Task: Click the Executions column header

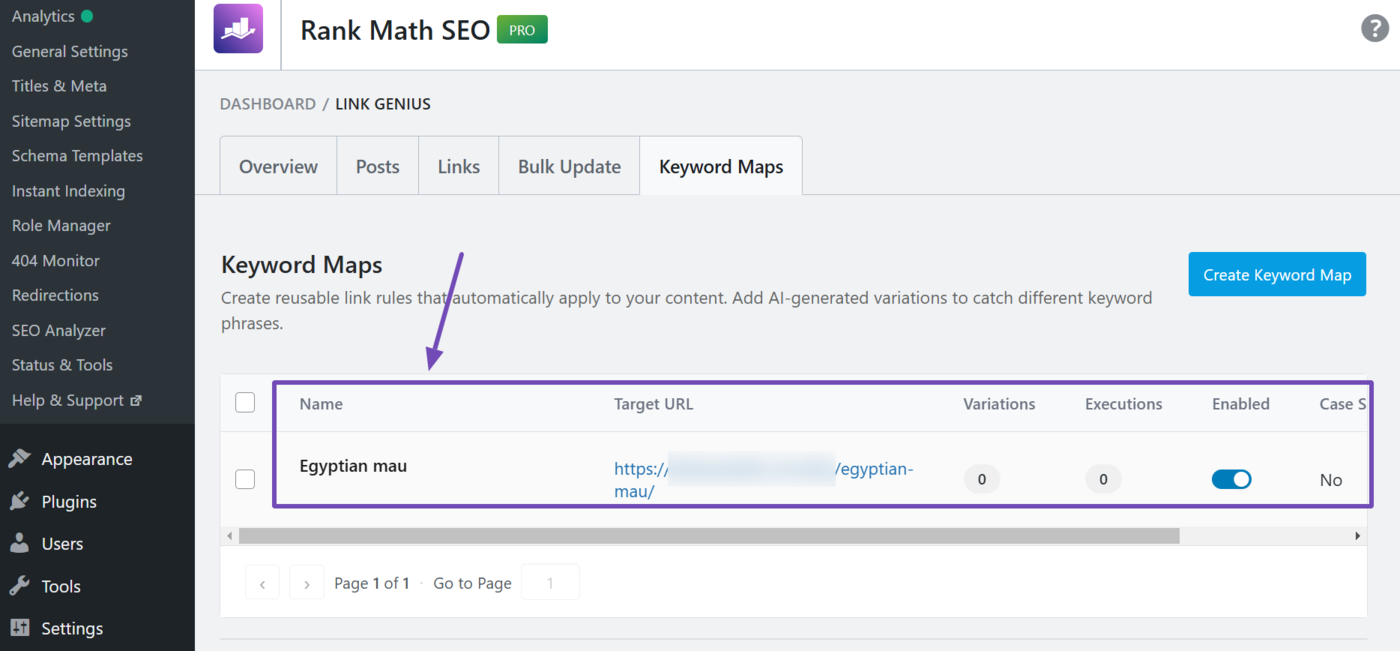Action: tap(1123, 404)
